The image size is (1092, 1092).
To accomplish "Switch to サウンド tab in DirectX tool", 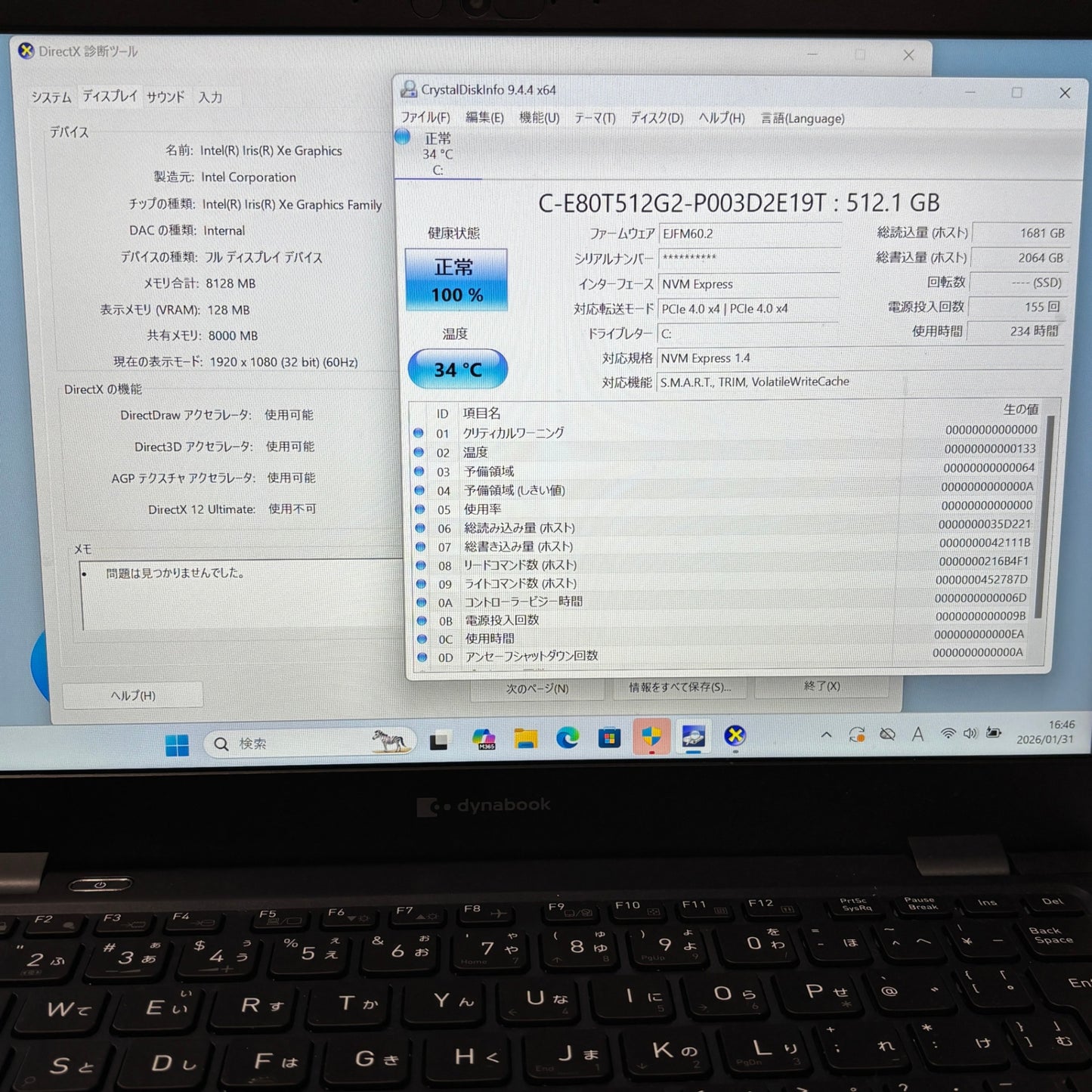I will coord(166,97).
